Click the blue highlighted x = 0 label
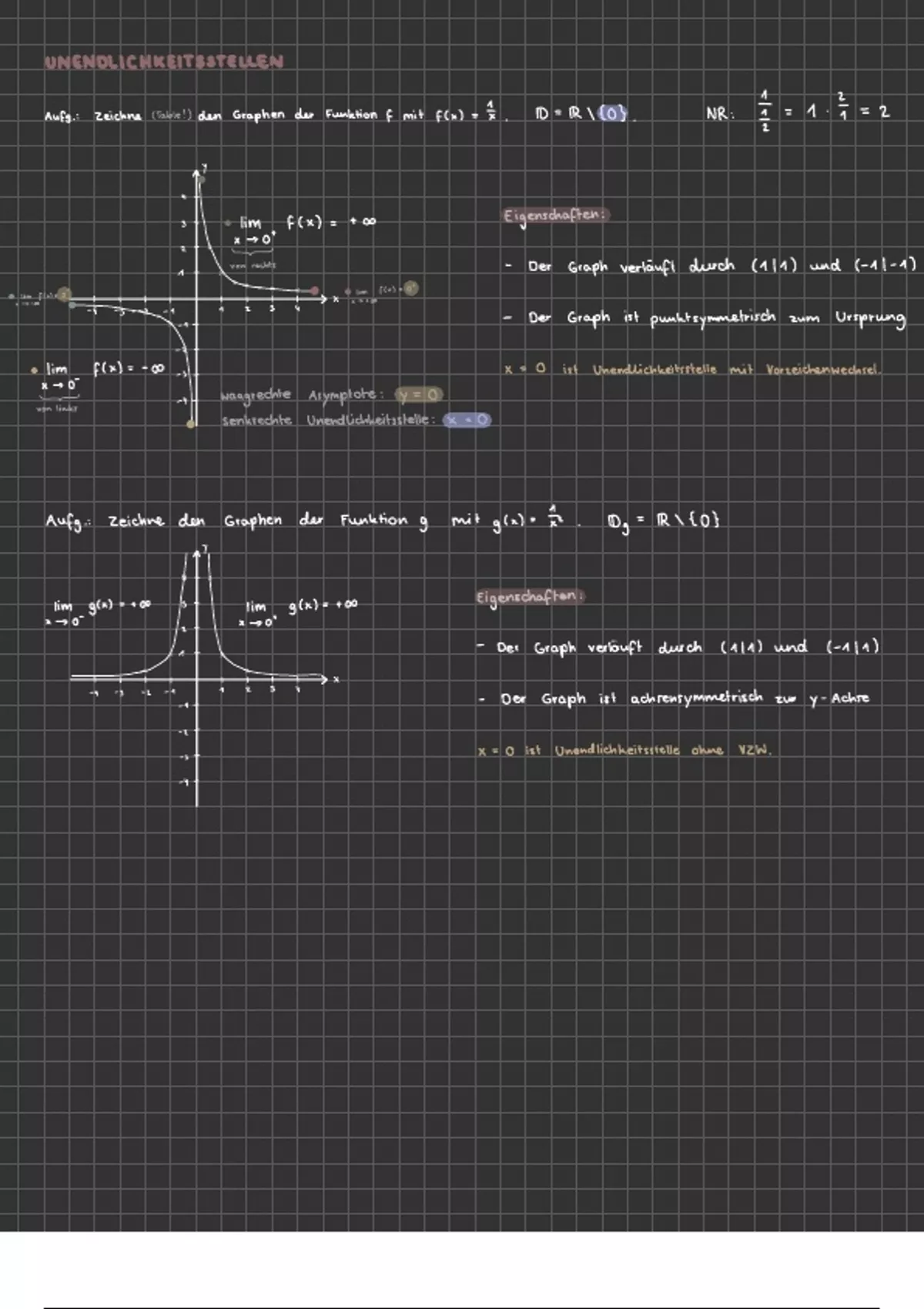This screenshot has width=924, height=1309. 467,420
